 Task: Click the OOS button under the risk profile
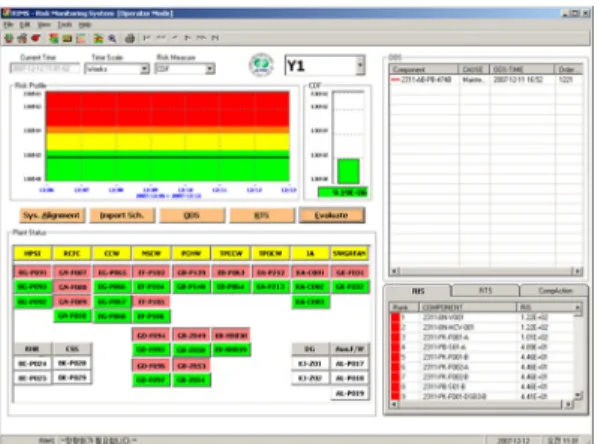[191, 216]
